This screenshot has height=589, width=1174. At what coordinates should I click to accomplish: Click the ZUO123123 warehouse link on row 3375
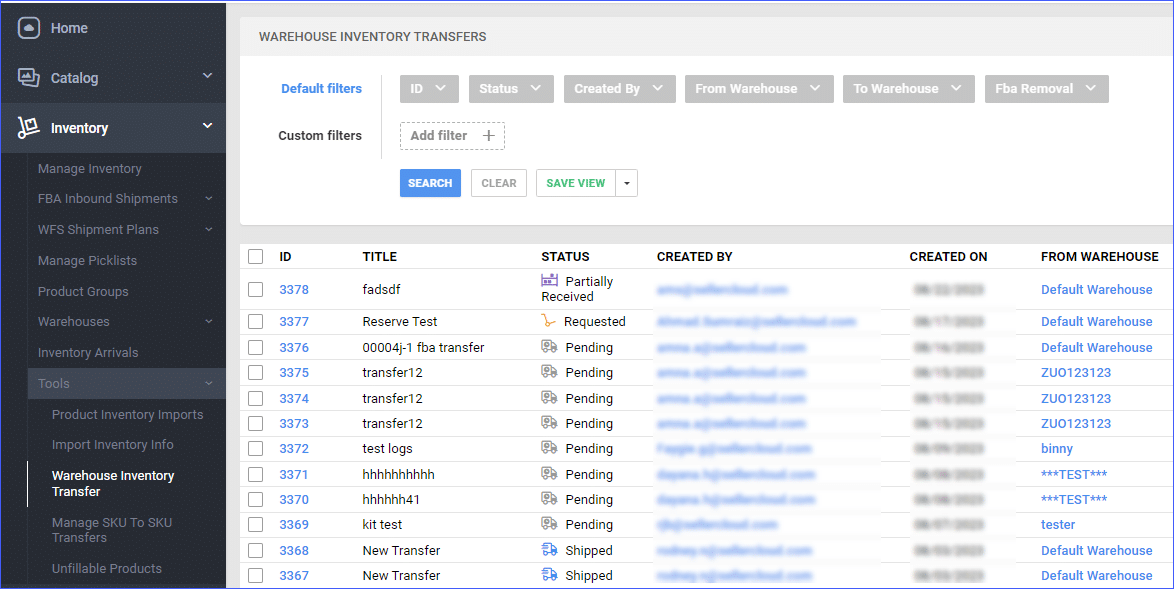1076,372
